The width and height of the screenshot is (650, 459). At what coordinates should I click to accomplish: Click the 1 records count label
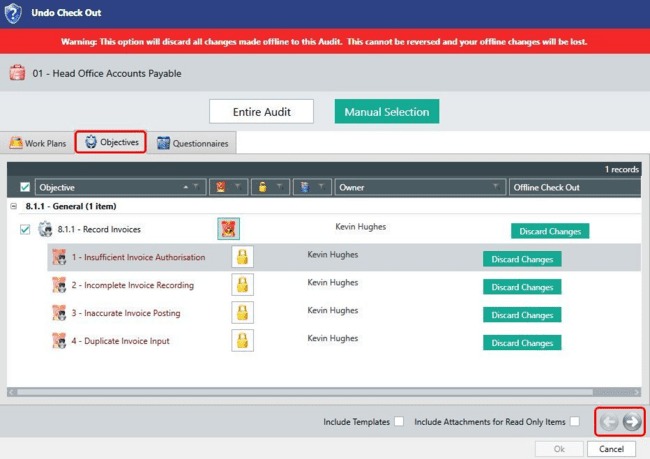point(621,169)
